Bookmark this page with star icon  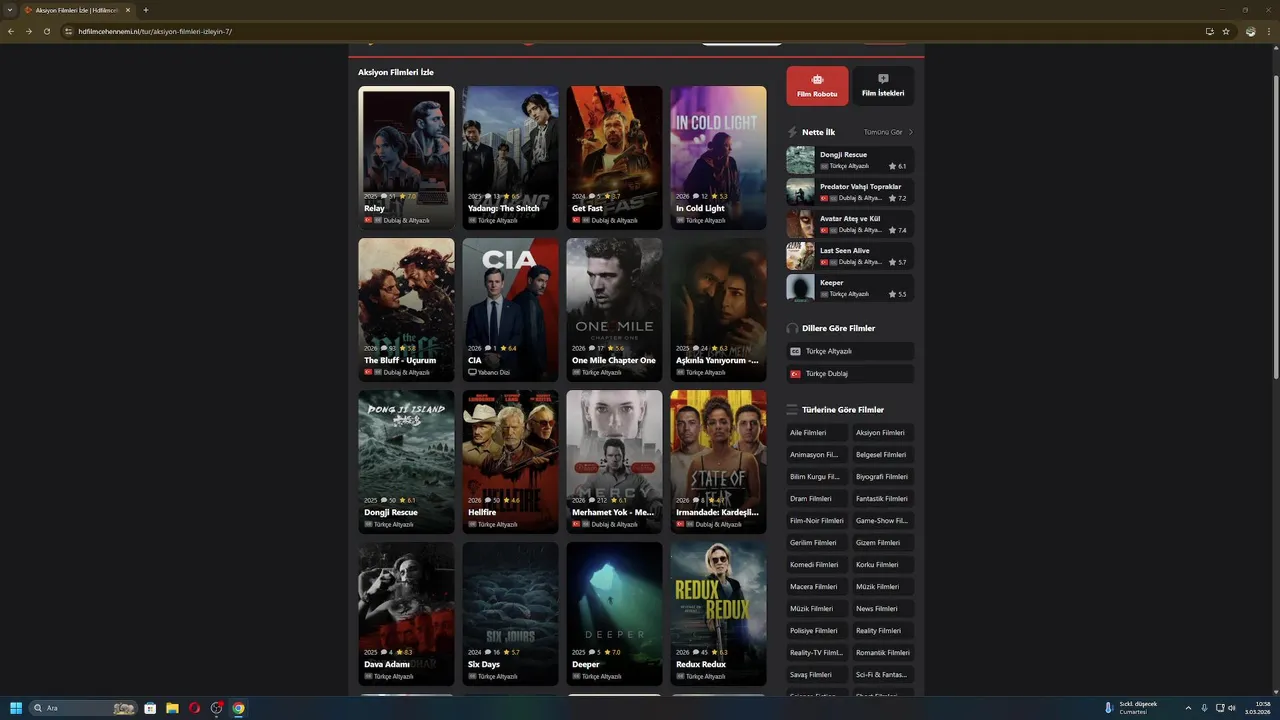pos(1226,31)
